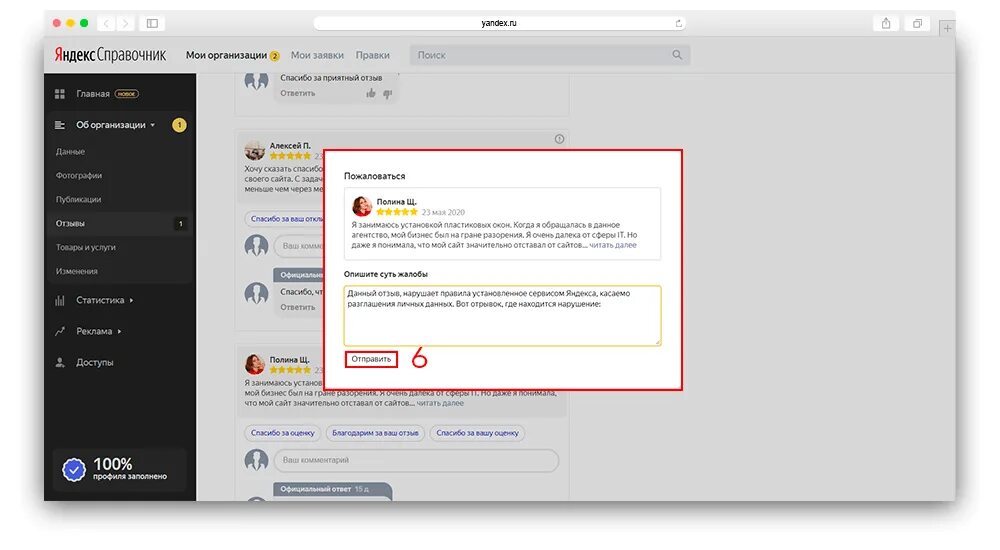Screen dimensions: 1000x550
Task: Insert Спасибо за вашу оценку quick reply
Action: [x=477, y=433]
